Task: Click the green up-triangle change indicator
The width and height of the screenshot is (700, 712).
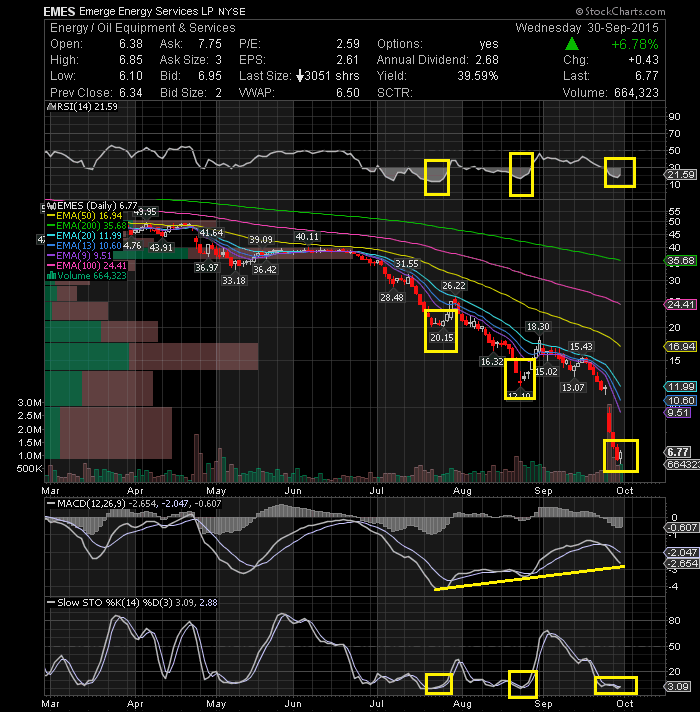Action: click(x=572, y=44)
